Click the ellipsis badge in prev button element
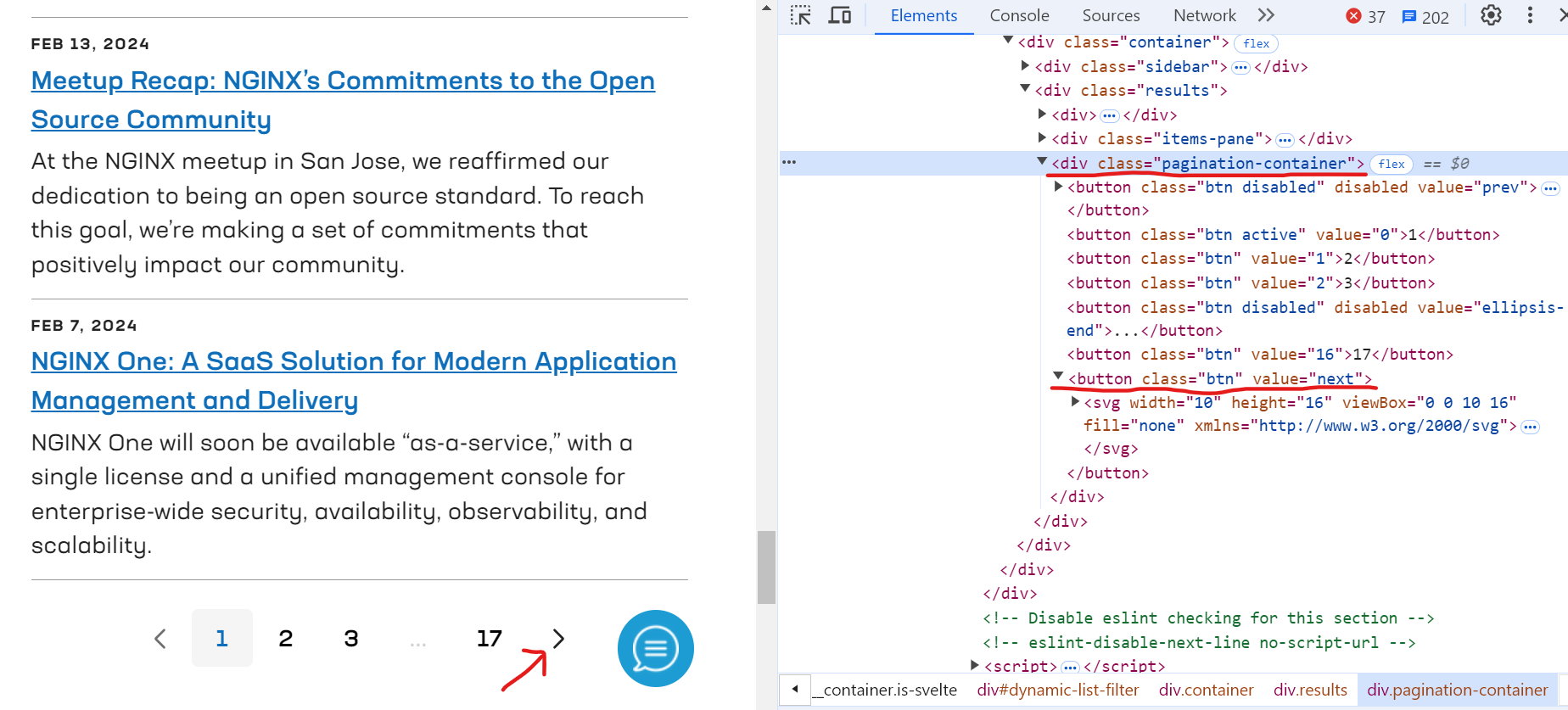This screenshot has width=1568, height=710. point(1550,188)
